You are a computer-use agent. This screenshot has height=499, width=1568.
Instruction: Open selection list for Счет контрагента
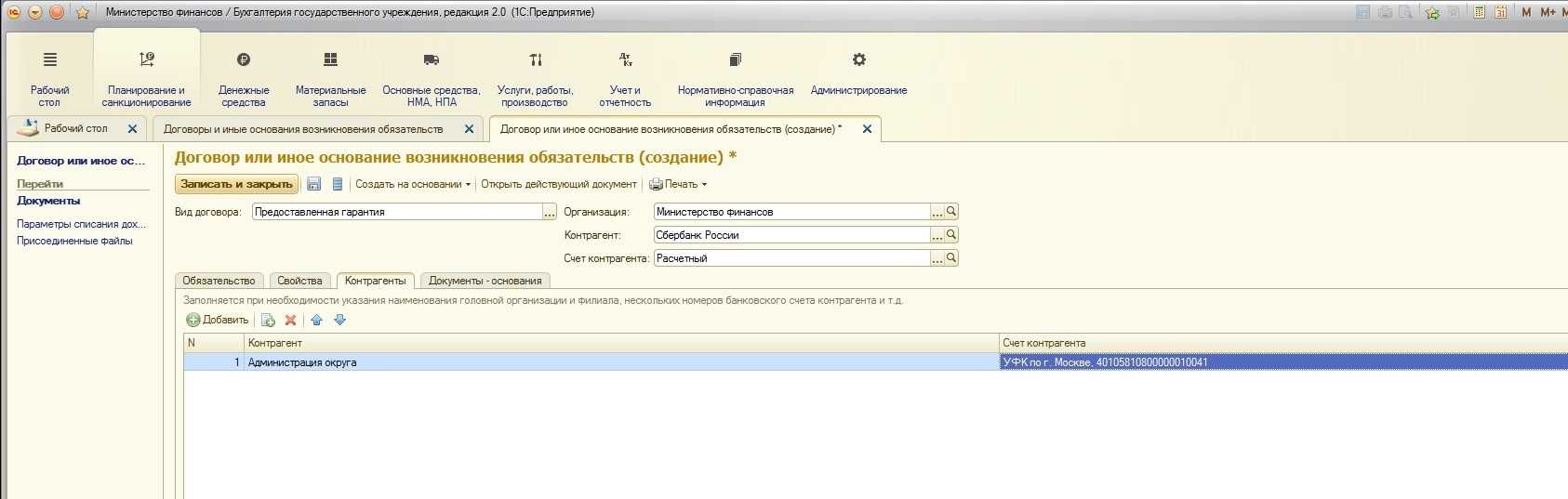pos(937,258)
